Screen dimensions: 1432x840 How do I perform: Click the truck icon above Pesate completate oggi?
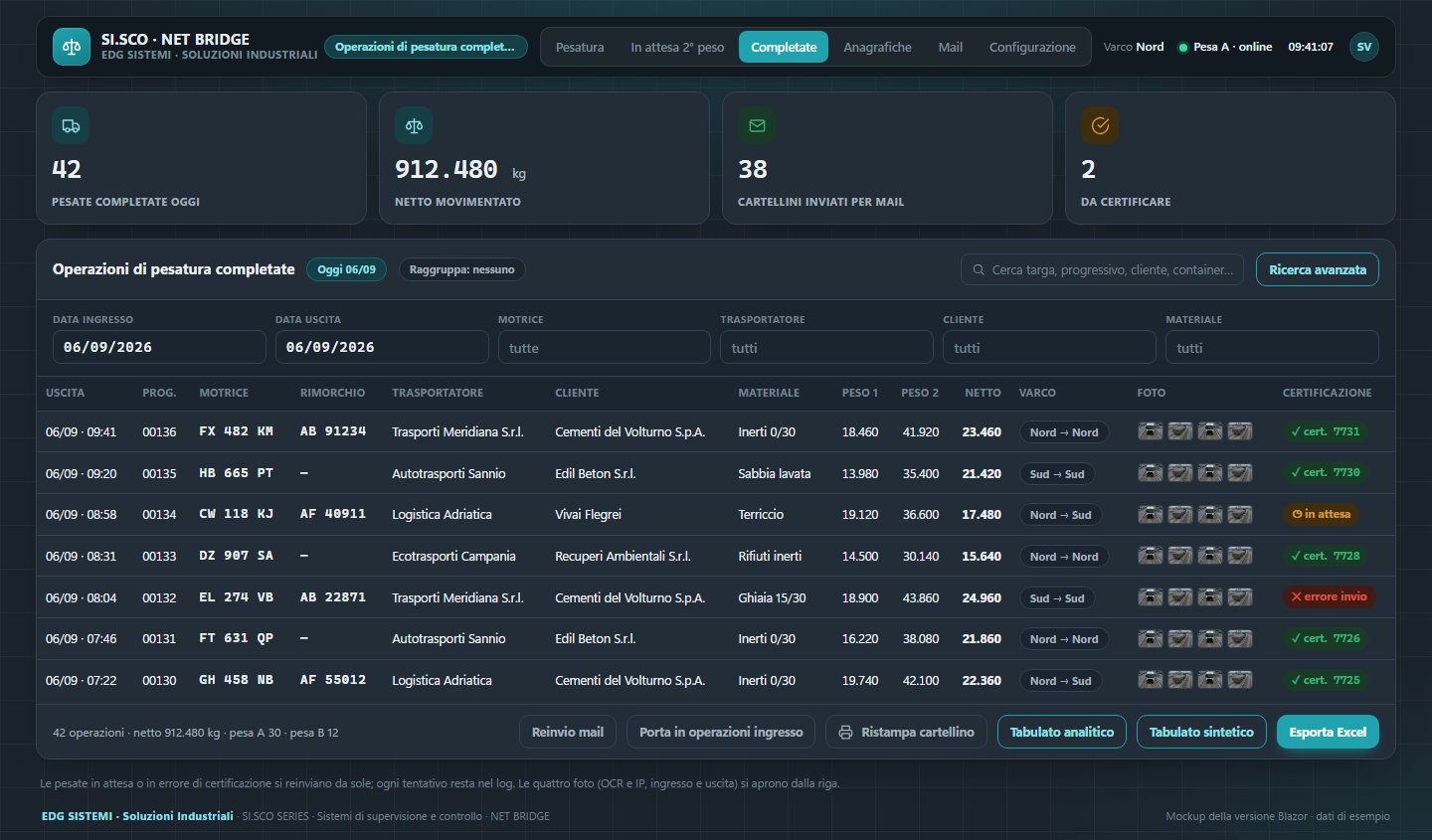[x=71, y=126]
